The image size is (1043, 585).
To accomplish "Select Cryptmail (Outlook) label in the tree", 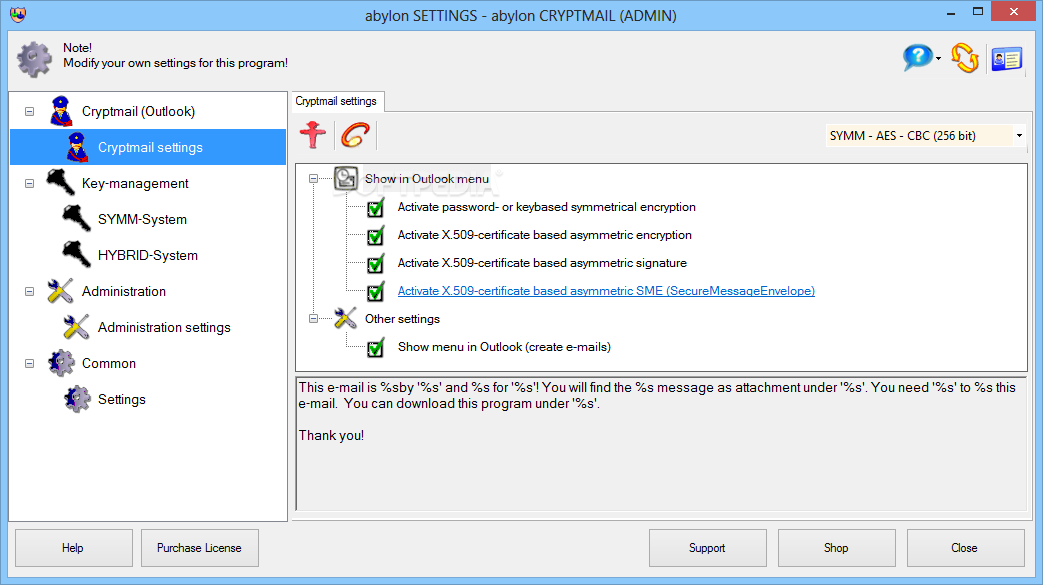I will [138, 111].
